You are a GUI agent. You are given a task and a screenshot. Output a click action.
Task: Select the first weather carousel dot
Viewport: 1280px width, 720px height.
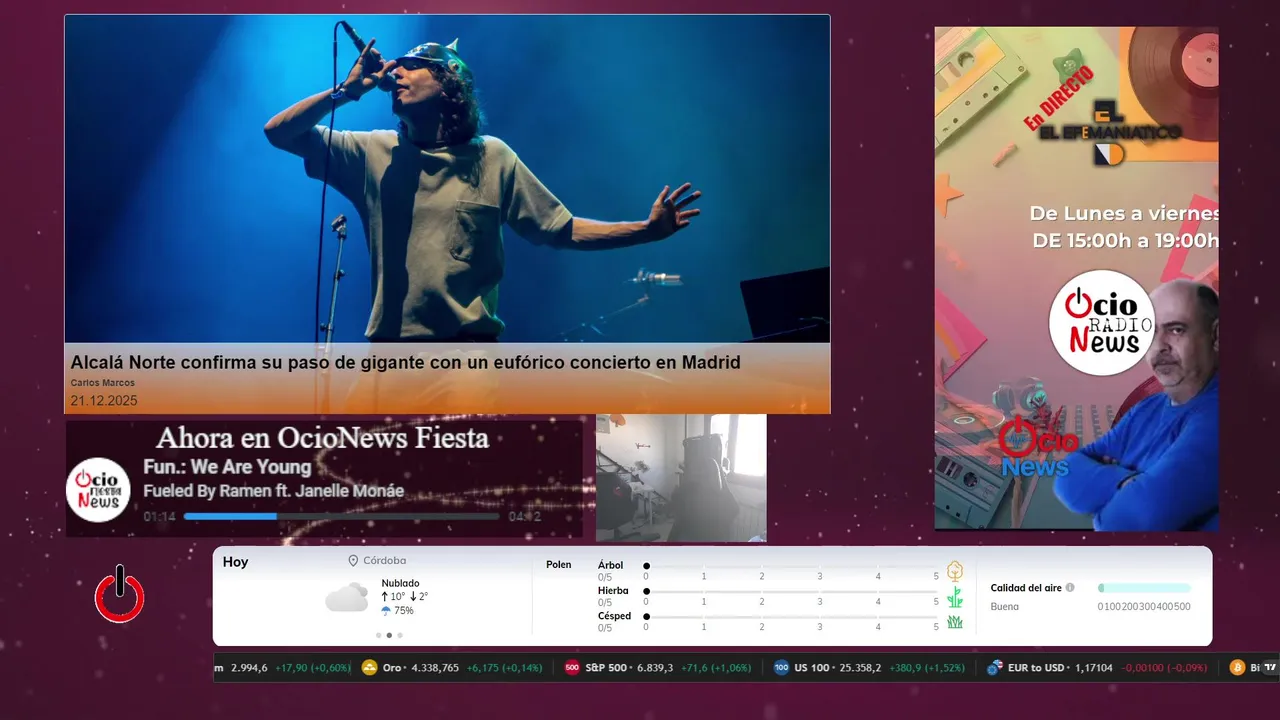(378, 635)
